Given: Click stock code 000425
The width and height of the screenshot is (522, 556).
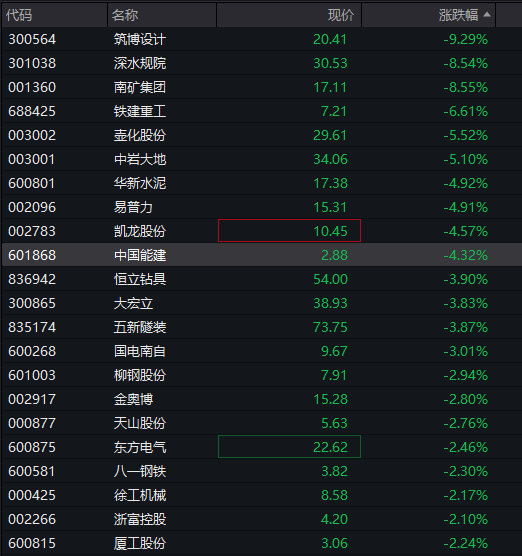Looking at the screenshot, I should pos(32,495).
